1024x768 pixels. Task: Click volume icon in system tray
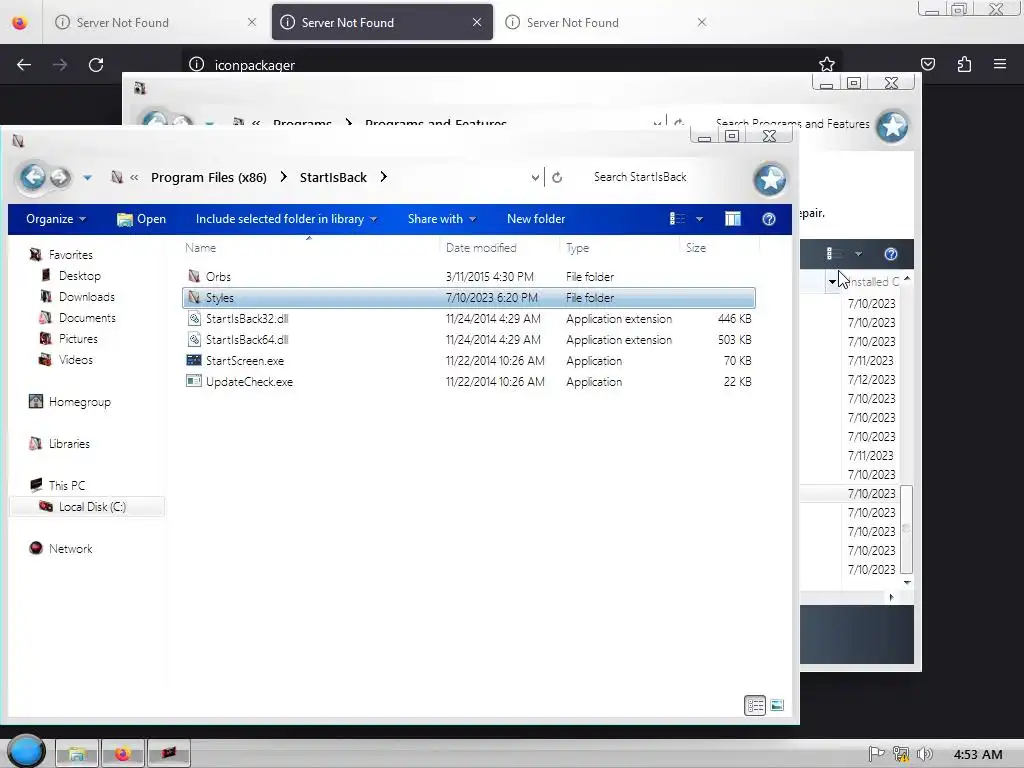click(x=924, y=754)
